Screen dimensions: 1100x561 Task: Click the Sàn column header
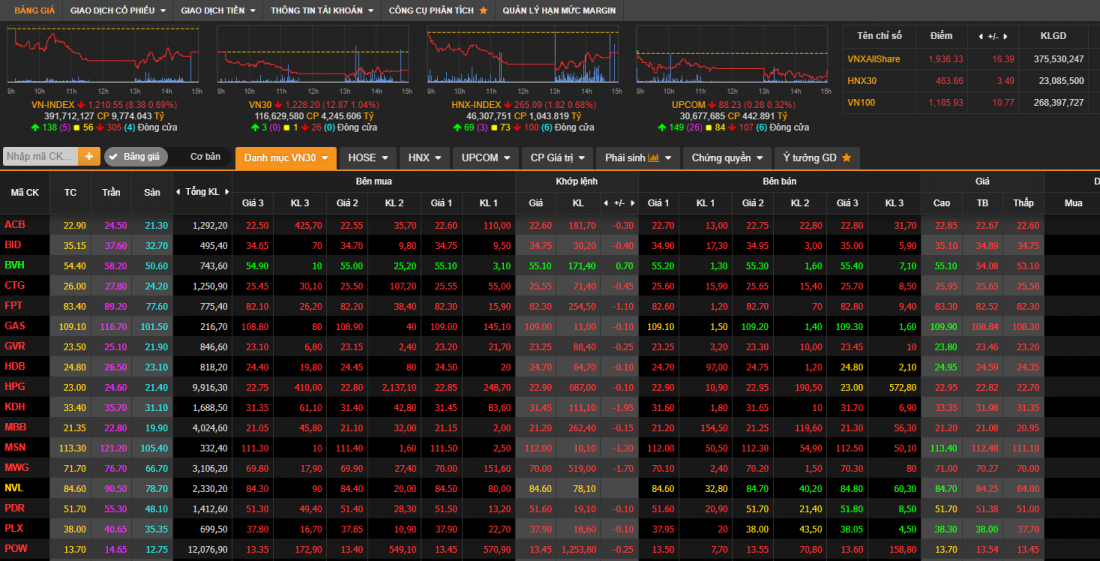point(152,192)
